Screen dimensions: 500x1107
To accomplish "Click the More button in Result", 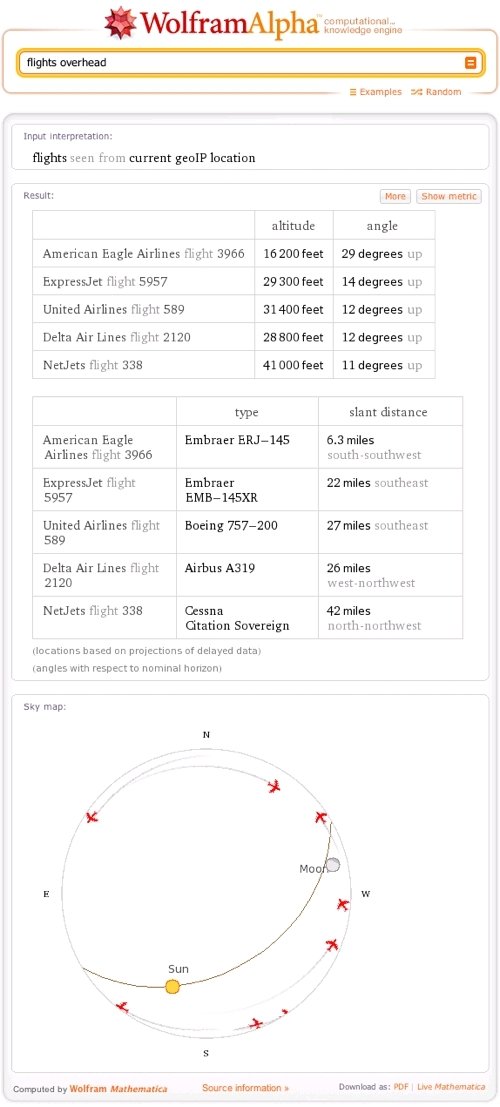I will point(395,196).
